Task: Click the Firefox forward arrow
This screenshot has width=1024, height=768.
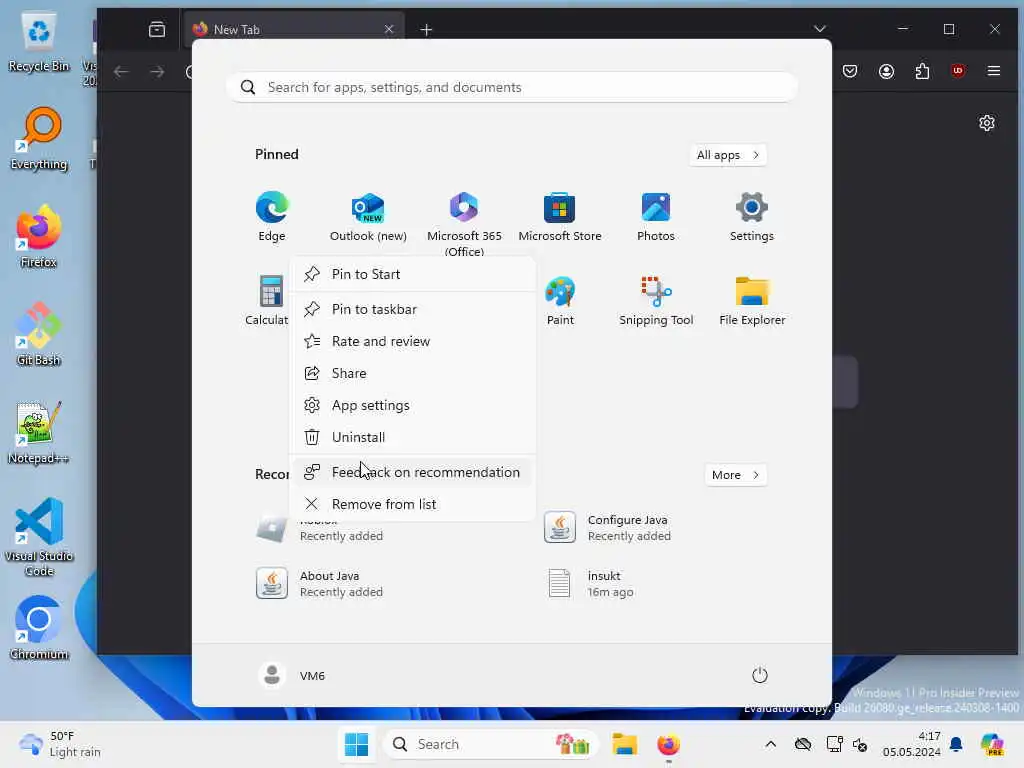Action: click(157, 71)
